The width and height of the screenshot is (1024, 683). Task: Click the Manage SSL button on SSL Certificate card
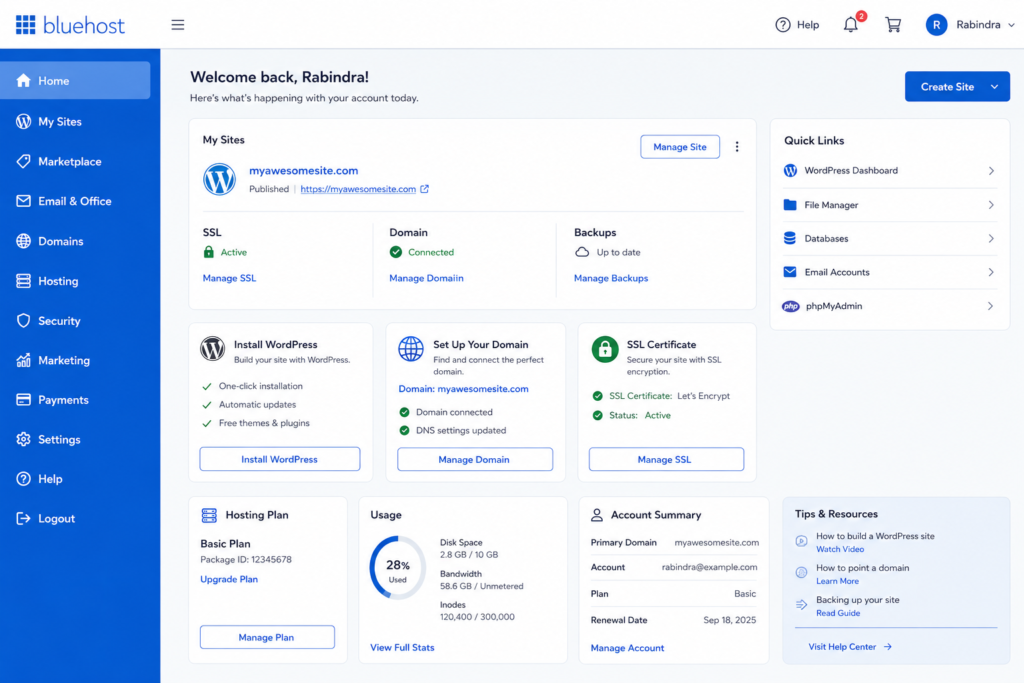pyautogui.click(x=666, y=459)
